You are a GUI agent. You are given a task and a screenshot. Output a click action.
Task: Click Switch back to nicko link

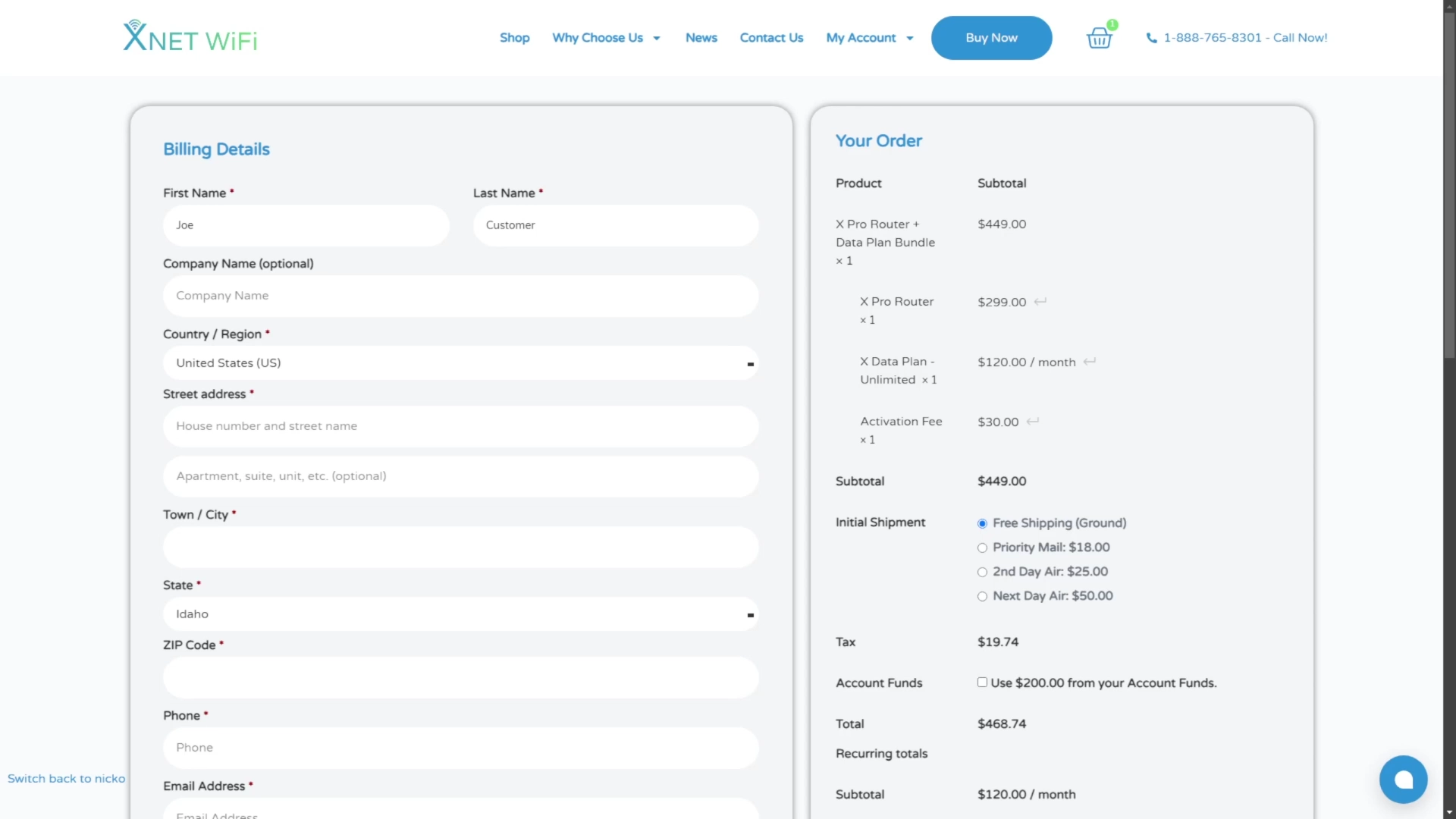coord(66,779)
